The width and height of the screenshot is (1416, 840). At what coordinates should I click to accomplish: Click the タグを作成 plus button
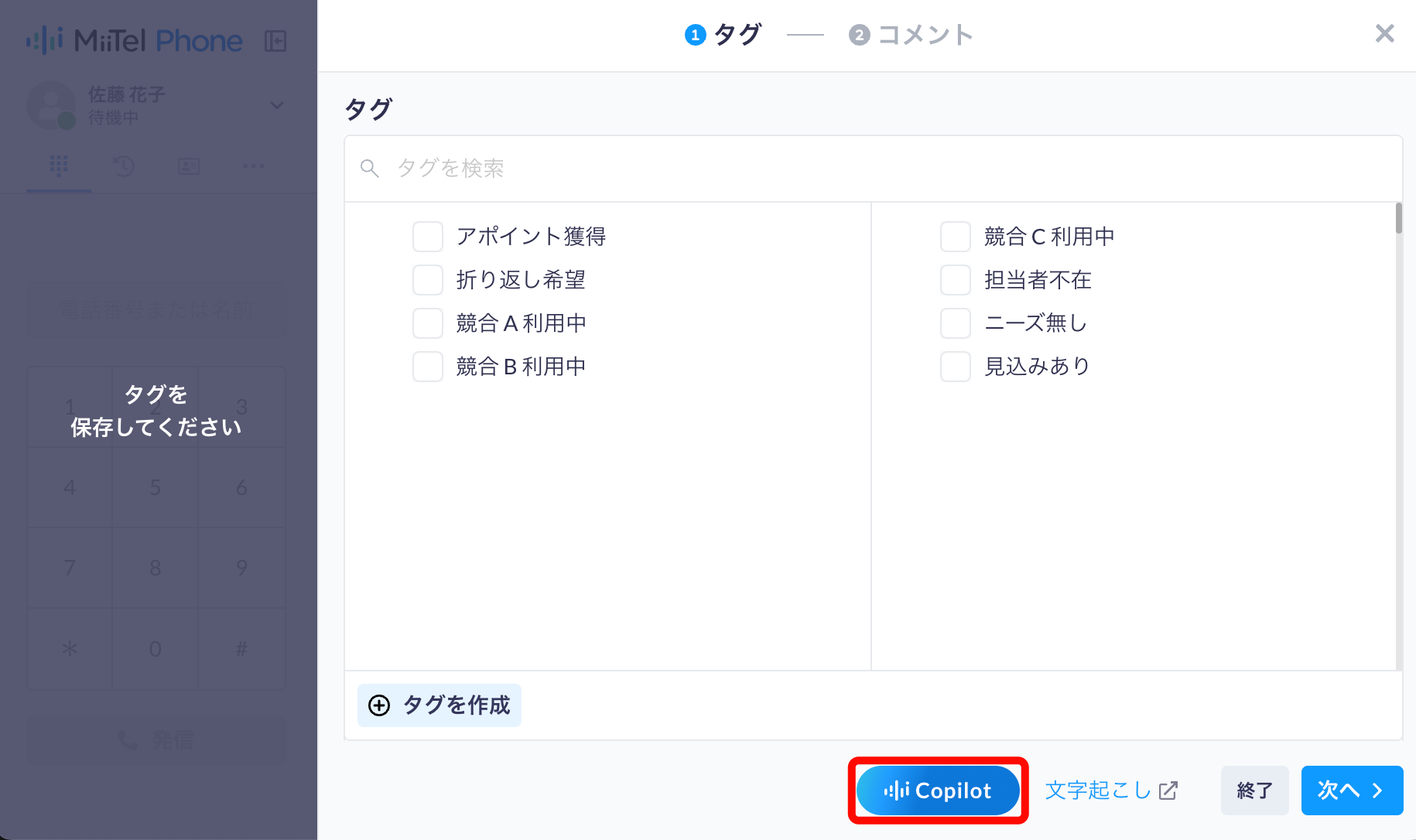440,705
